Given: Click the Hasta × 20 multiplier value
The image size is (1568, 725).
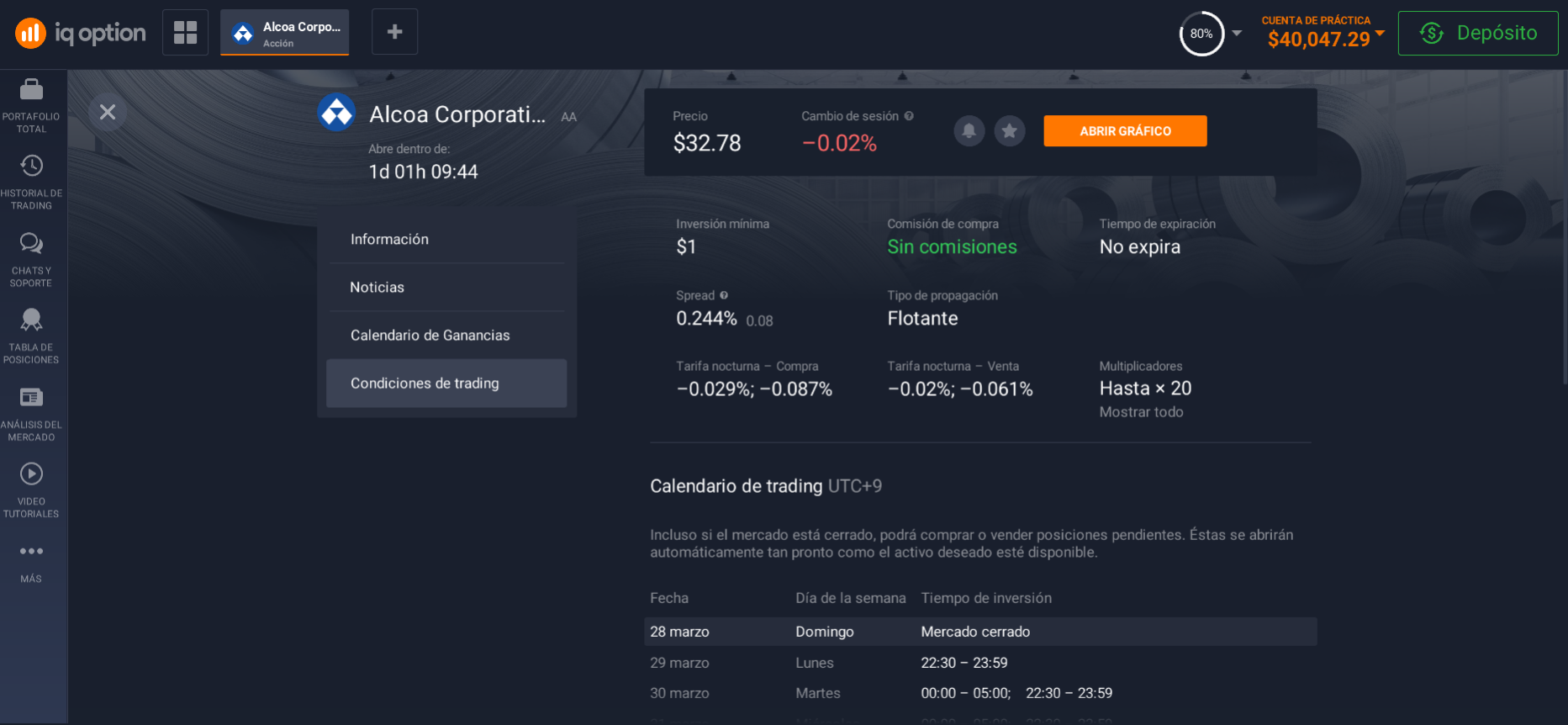Looking at the screenshot, I should 1145,389.
